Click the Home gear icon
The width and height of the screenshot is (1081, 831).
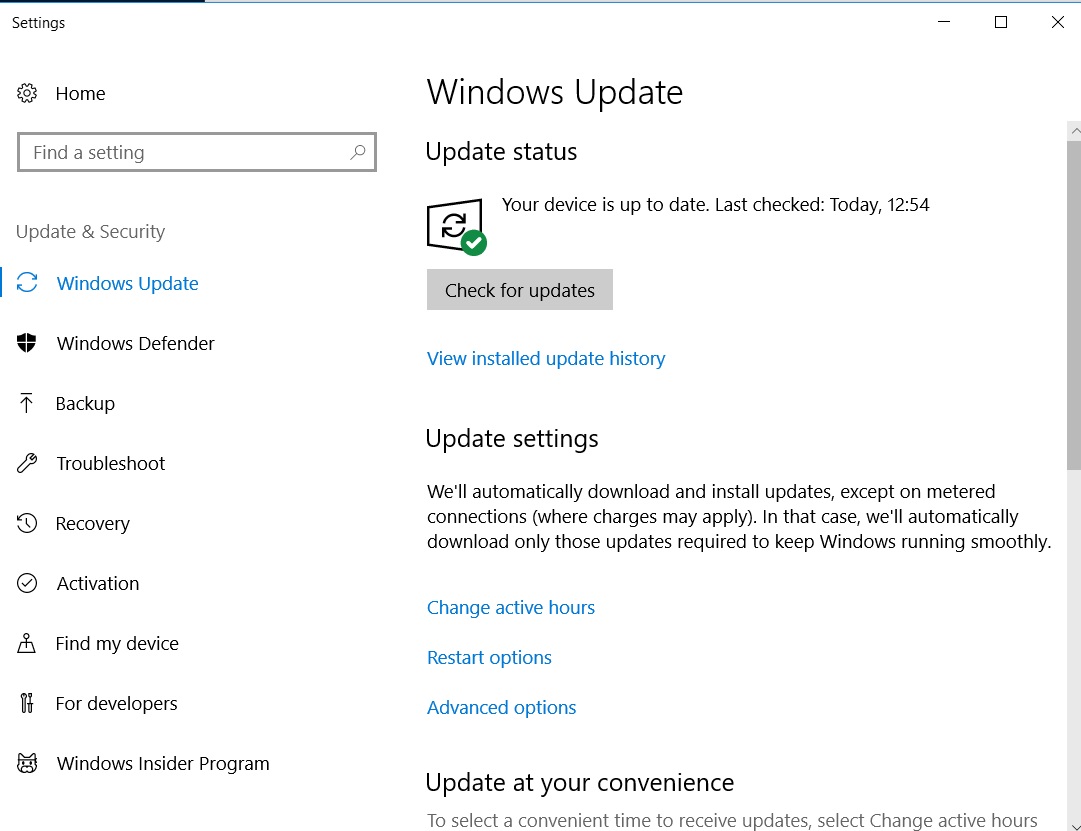pos(27,93)
